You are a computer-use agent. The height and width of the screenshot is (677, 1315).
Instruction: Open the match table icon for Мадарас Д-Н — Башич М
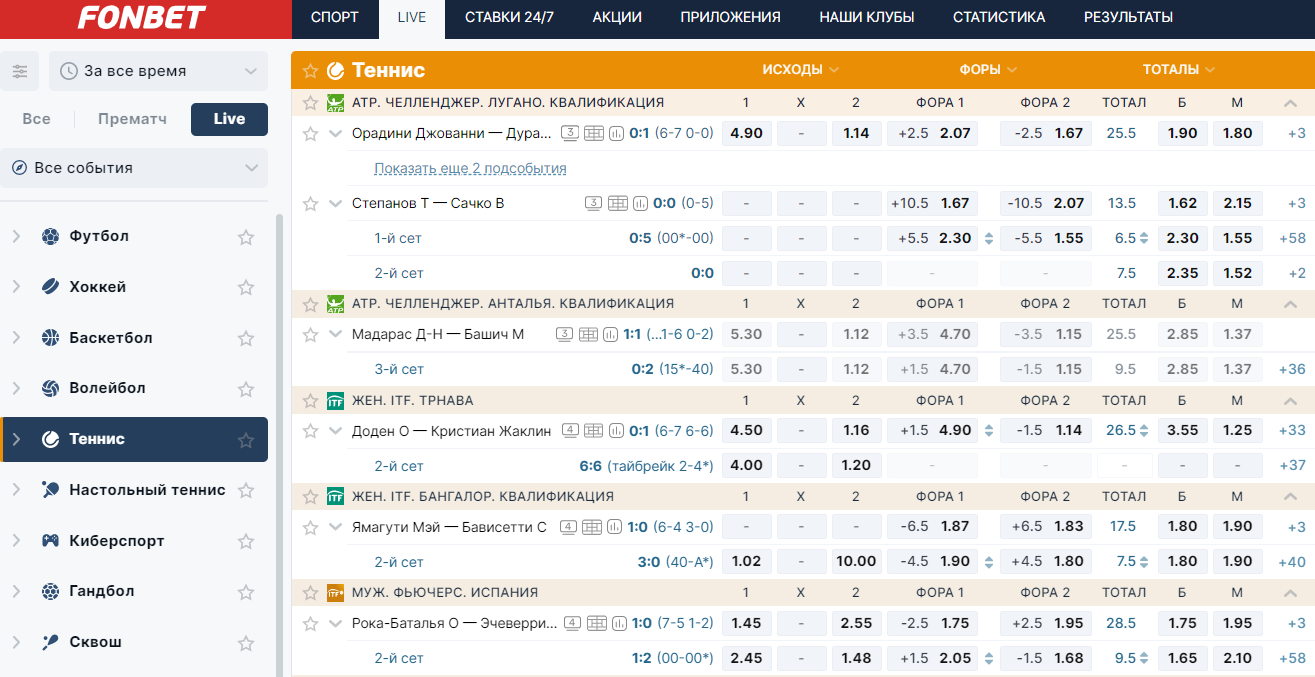(x=588, y=334)
